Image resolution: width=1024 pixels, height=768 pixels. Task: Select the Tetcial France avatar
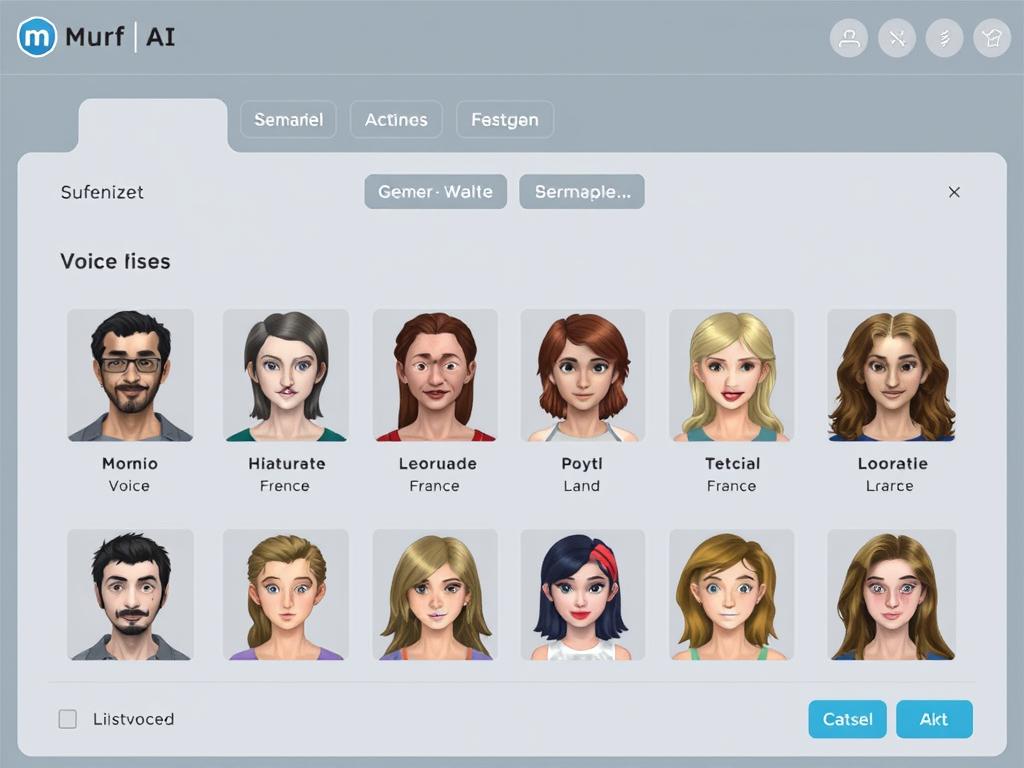point(731,375)
